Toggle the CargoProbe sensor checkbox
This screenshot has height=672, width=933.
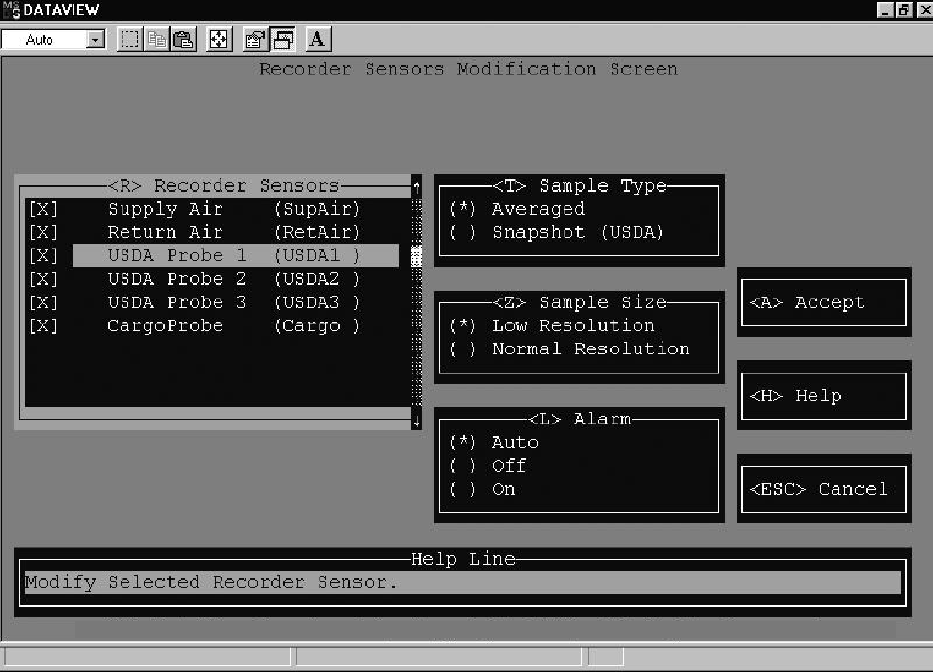pos(43,326)
